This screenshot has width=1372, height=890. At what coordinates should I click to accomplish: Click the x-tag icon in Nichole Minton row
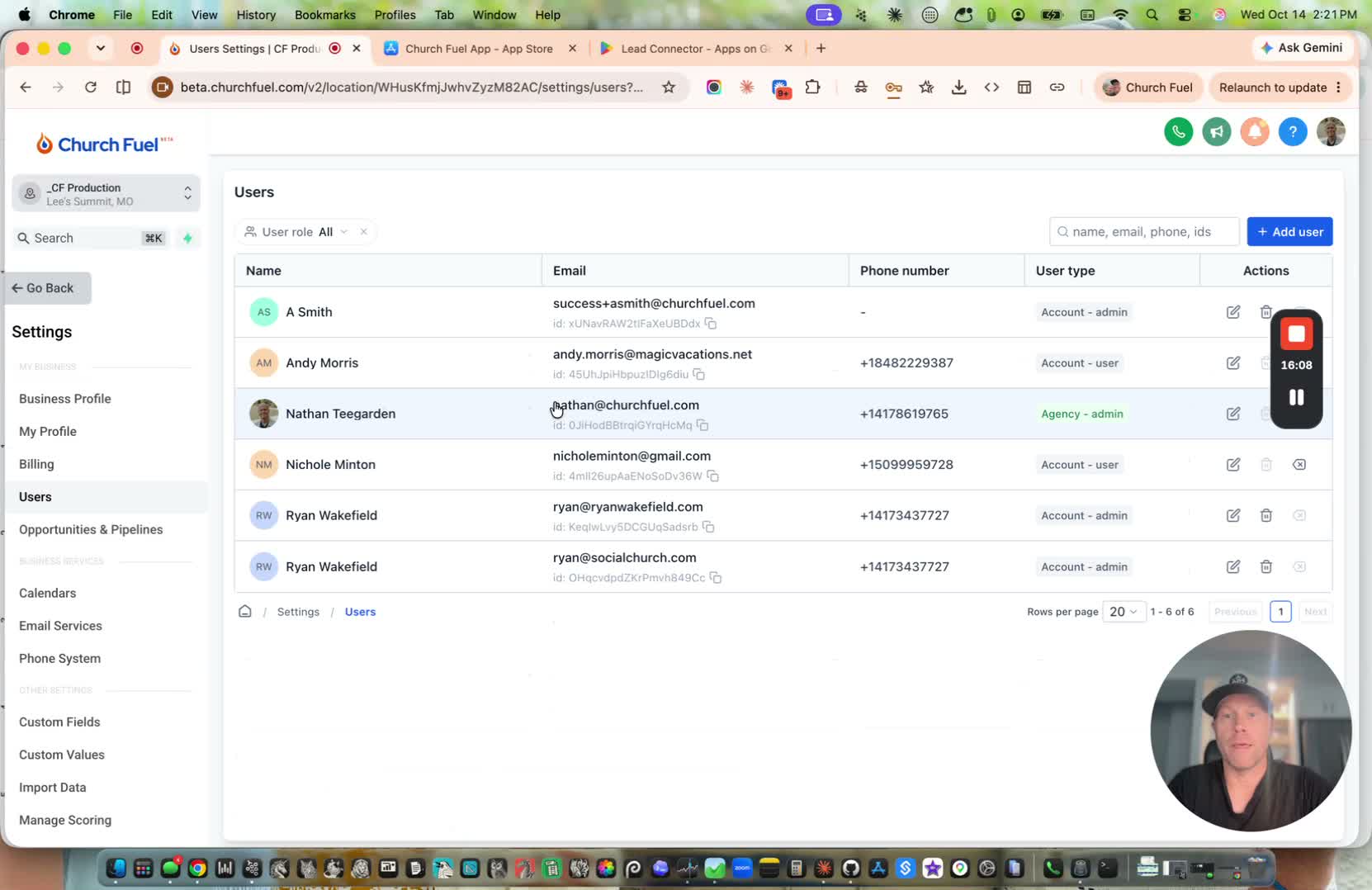[1299, 465]
